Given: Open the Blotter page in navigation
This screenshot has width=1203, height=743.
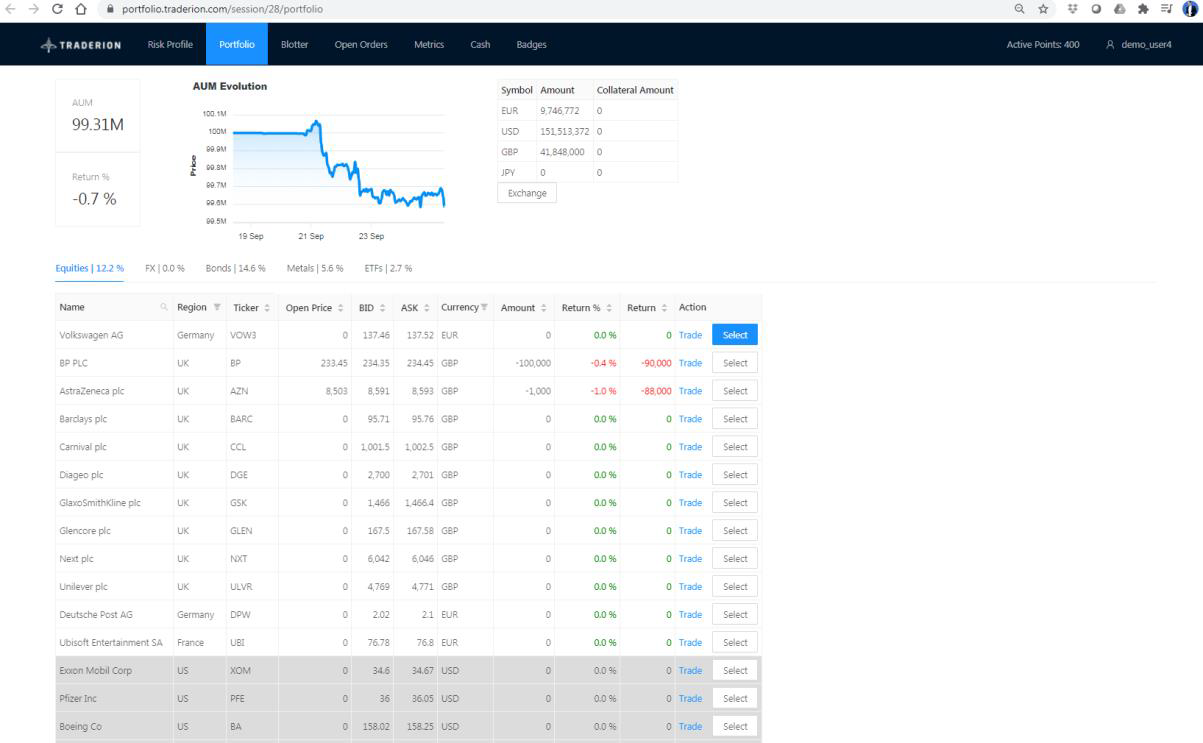Looking at the screenshot, I should point(294,45).
